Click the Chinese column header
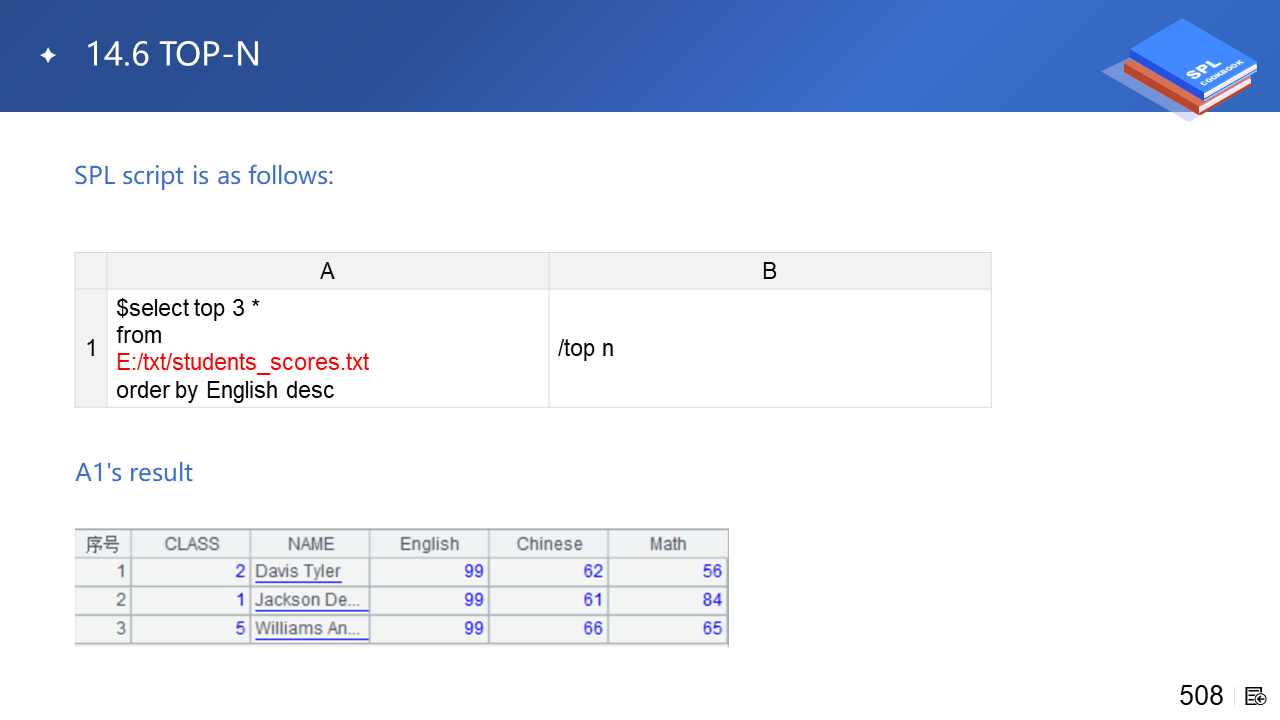This screenshot has width=1280, height=720. pos(549,544)
